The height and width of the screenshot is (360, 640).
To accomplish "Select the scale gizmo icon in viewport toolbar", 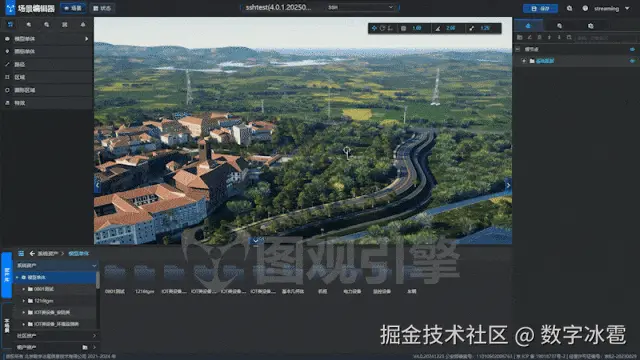I will 390,28.
